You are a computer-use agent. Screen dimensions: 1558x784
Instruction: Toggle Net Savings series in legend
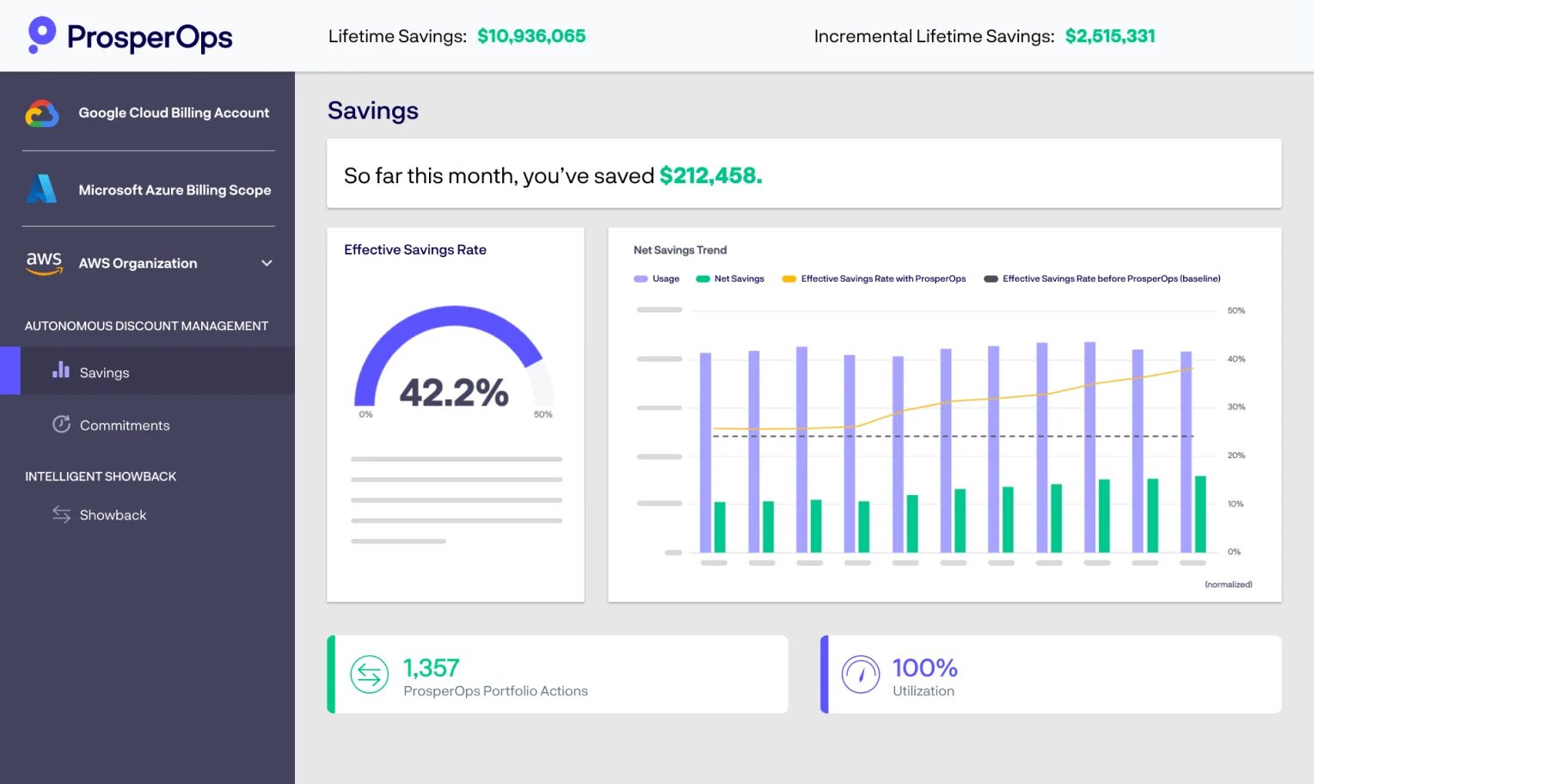730,279
